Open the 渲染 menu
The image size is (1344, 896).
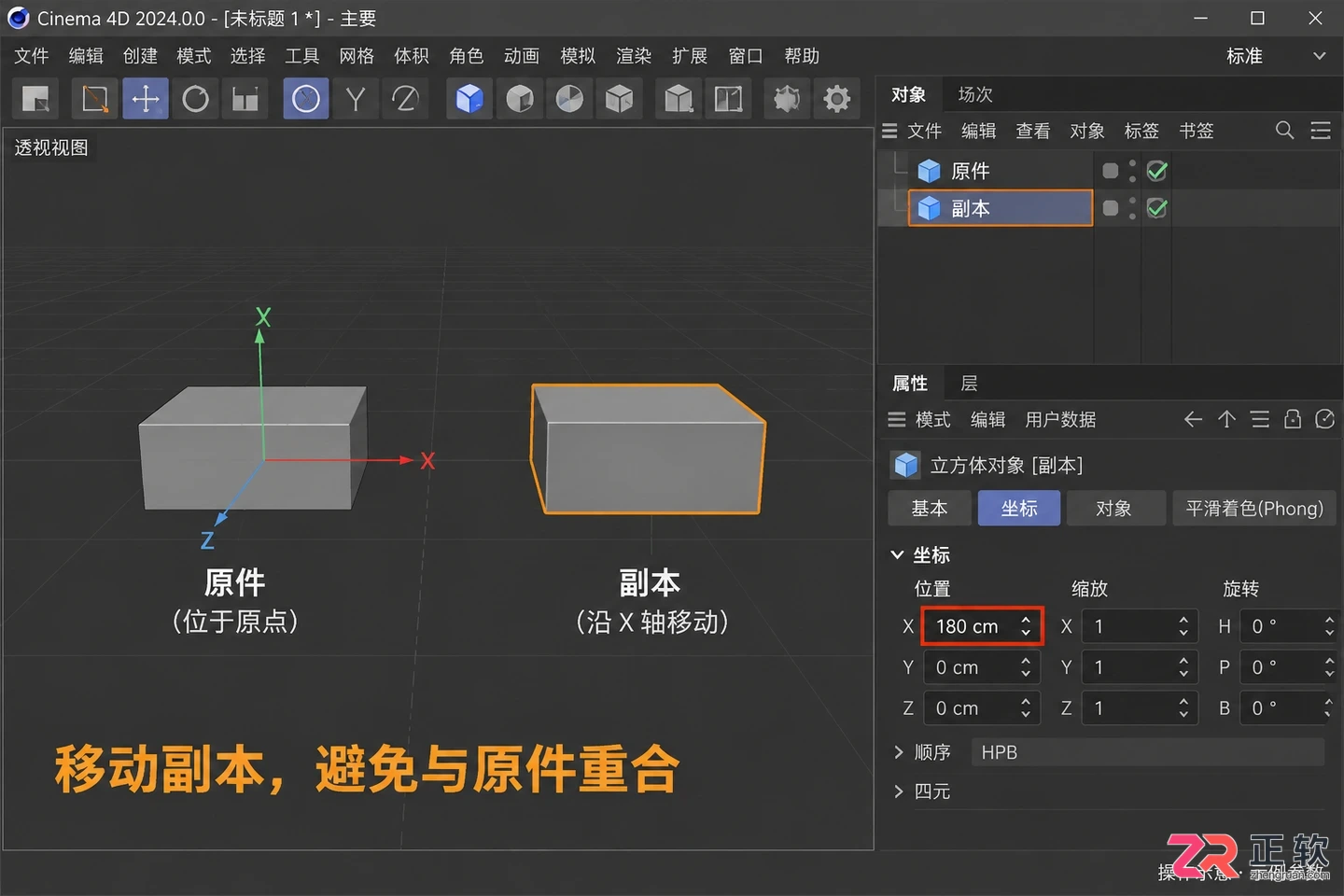[634, 56]
